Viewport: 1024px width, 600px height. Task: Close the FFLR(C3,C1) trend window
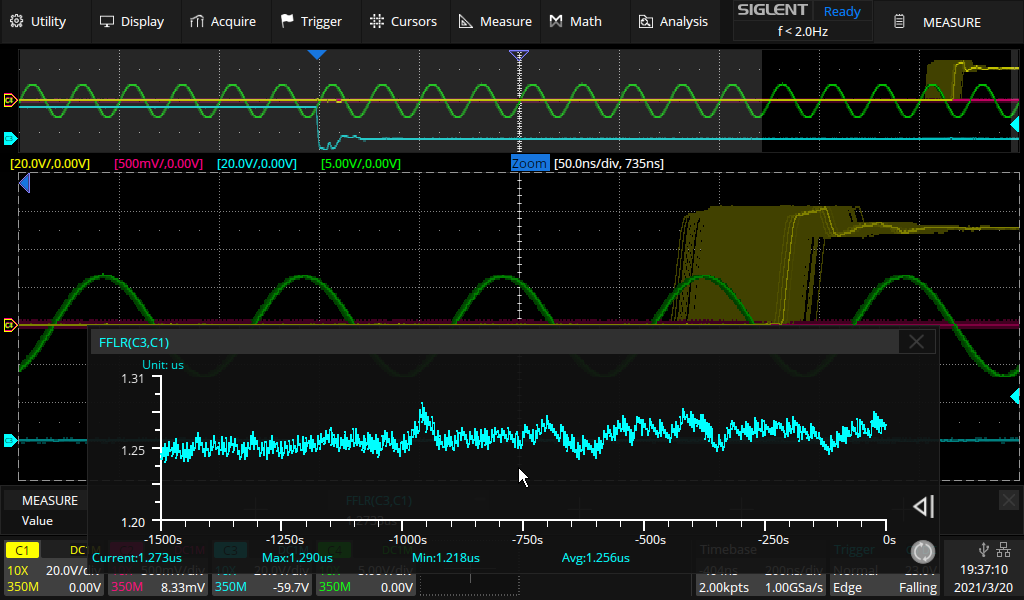pos(916,341)
